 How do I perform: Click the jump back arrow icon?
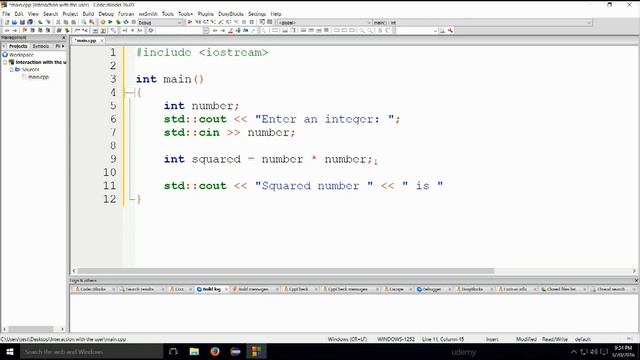tap(7, 31)
